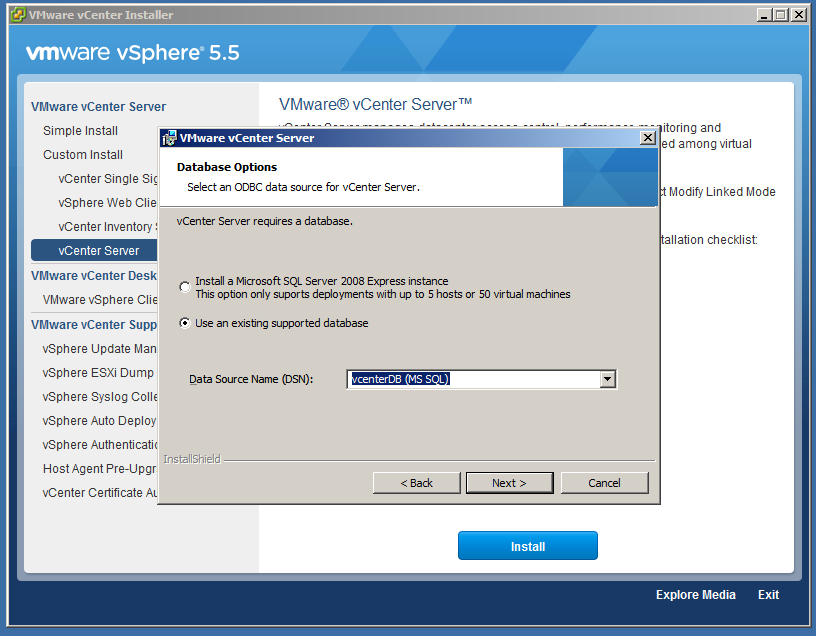Select vSphere Update Manager entry

point(100,349)
